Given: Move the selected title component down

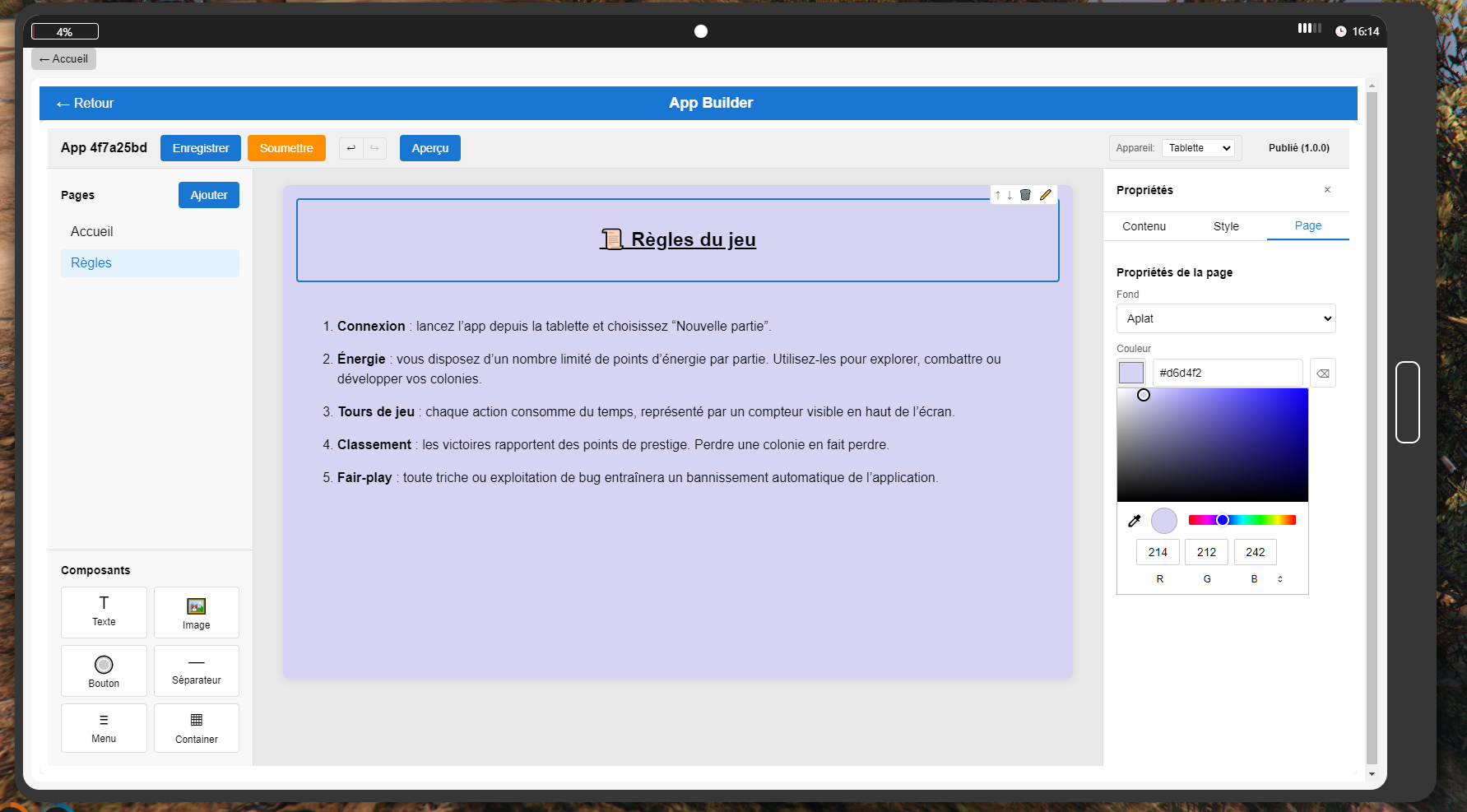Looking at the screenshot, I should (1010, 195).
